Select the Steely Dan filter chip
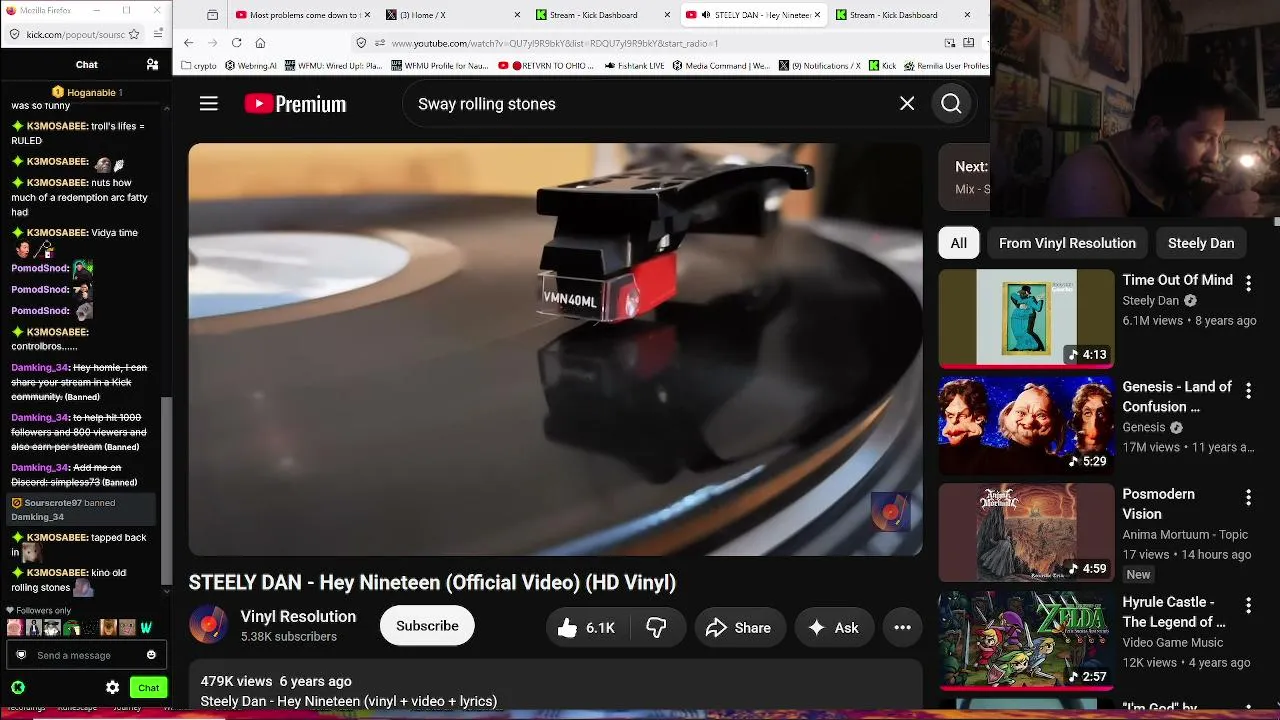The image size is (1280, 720). pos(1201,243)
